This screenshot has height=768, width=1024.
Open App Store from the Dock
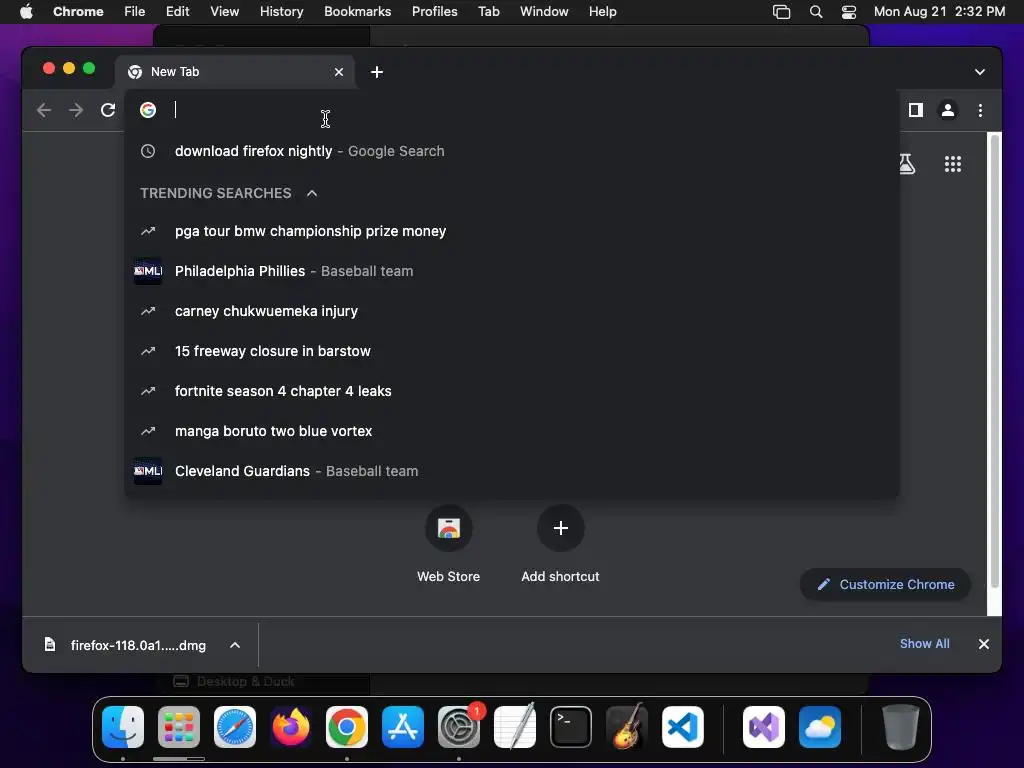point(403,727)
